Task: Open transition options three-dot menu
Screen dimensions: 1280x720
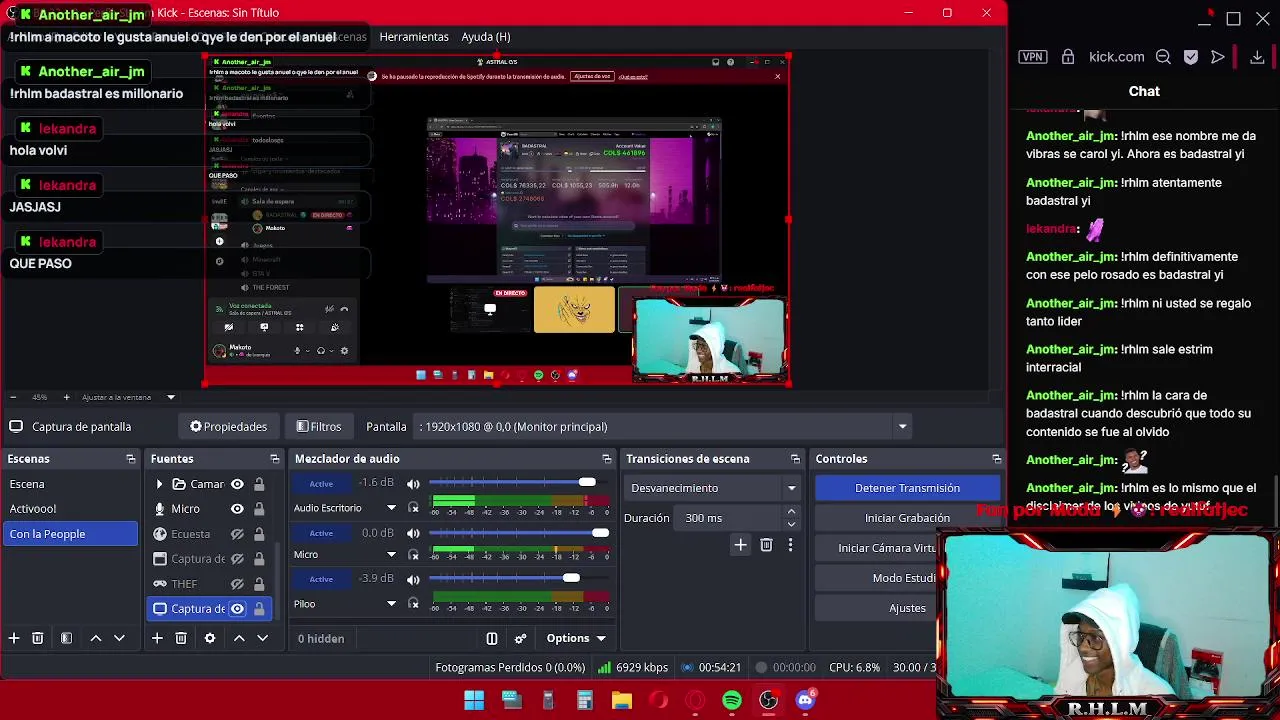Action: pyautogui.click(x=790, y=545)
